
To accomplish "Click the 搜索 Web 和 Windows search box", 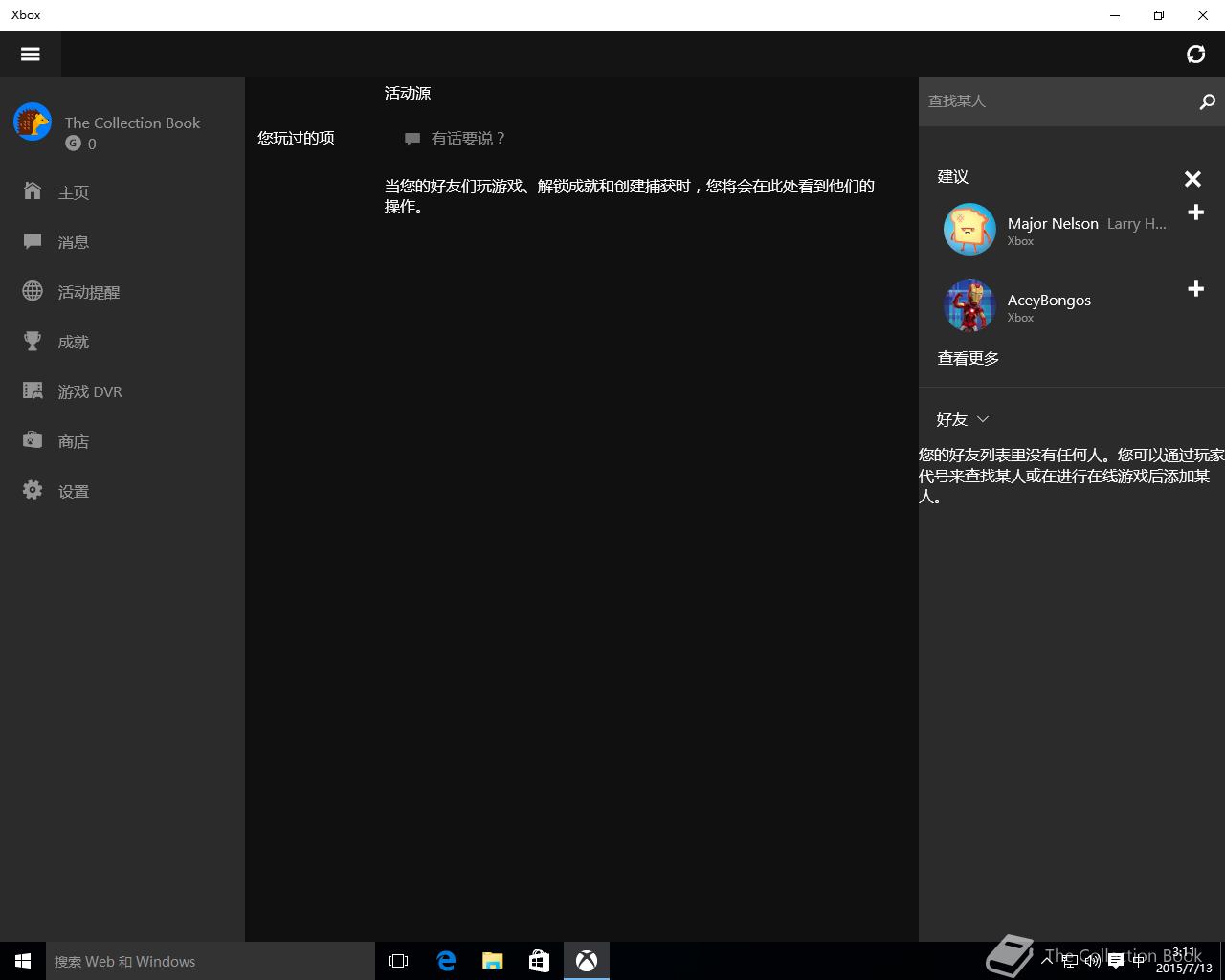I will (x=211, y=961).
